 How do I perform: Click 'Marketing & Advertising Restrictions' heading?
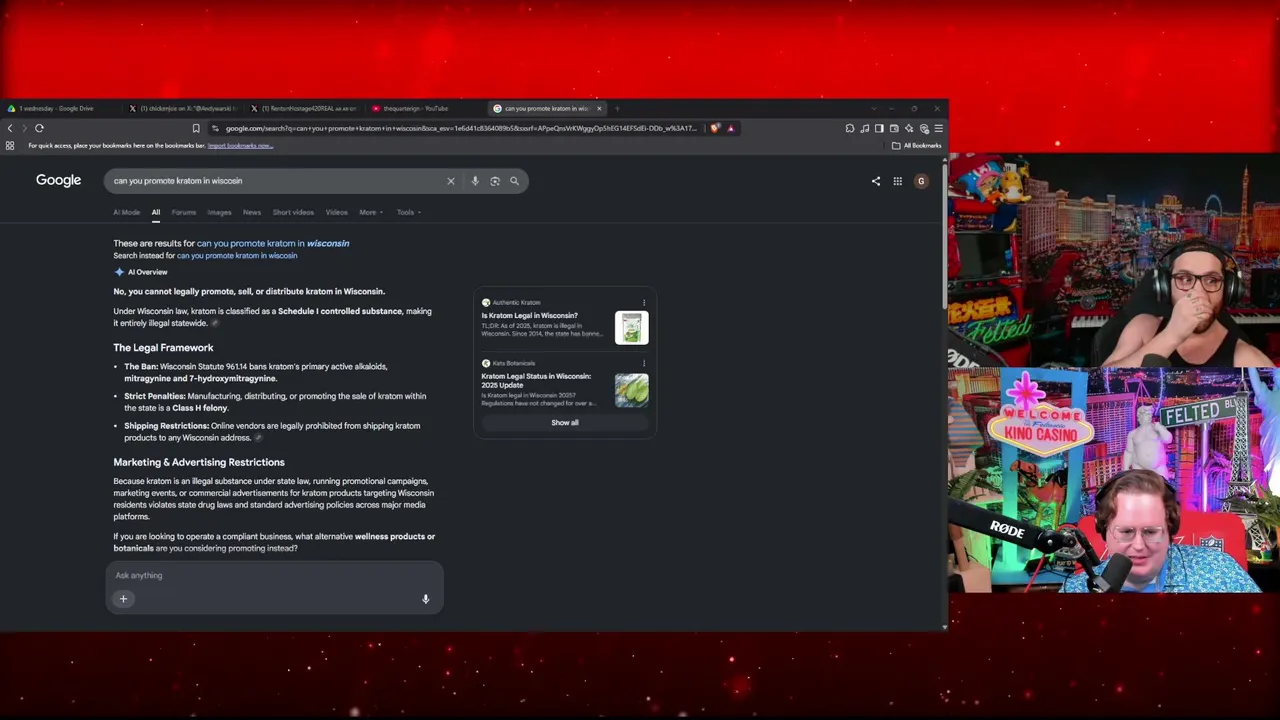199,463
